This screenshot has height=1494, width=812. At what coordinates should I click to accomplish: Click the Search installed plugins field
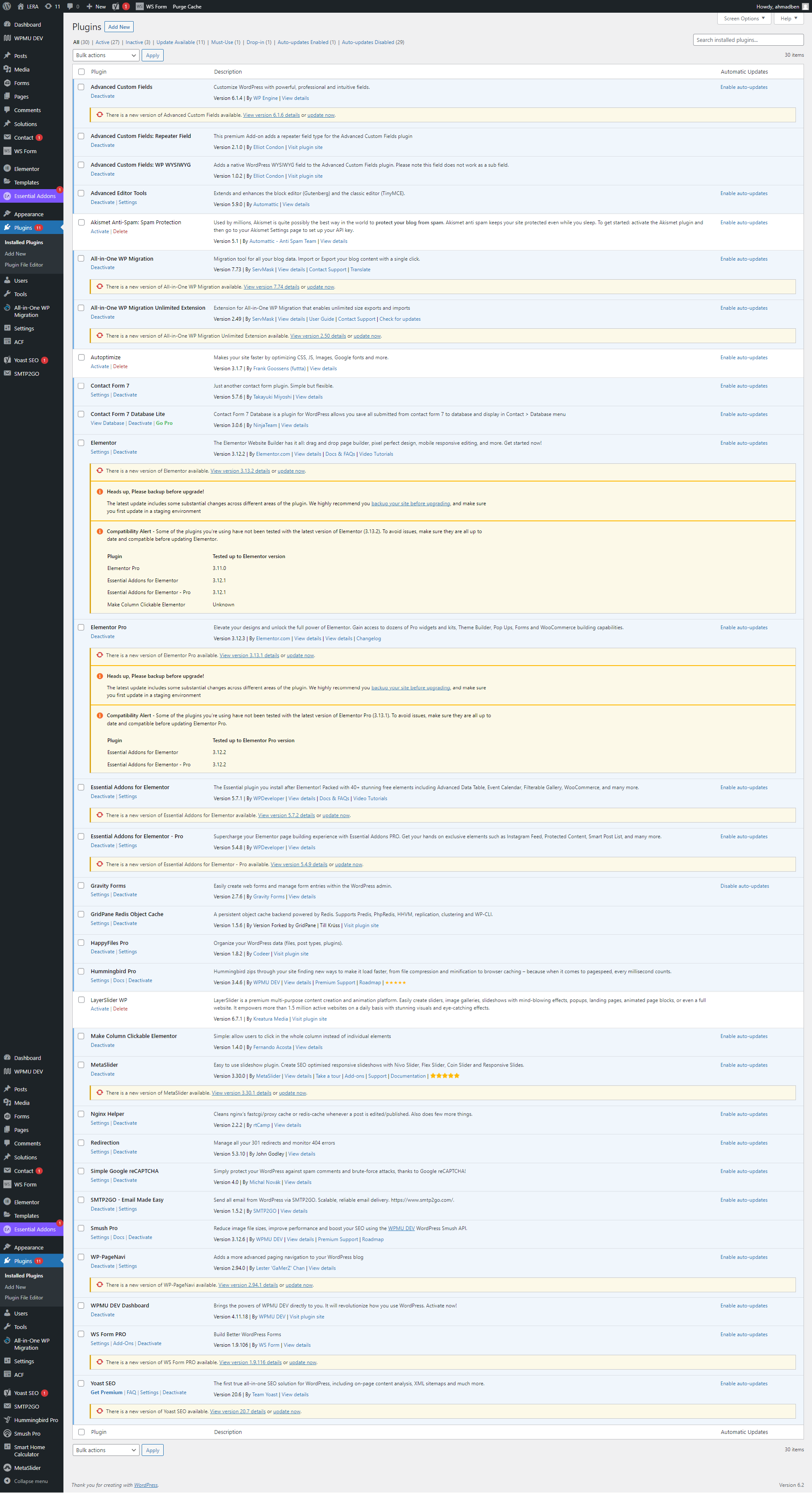pos(748,40)
